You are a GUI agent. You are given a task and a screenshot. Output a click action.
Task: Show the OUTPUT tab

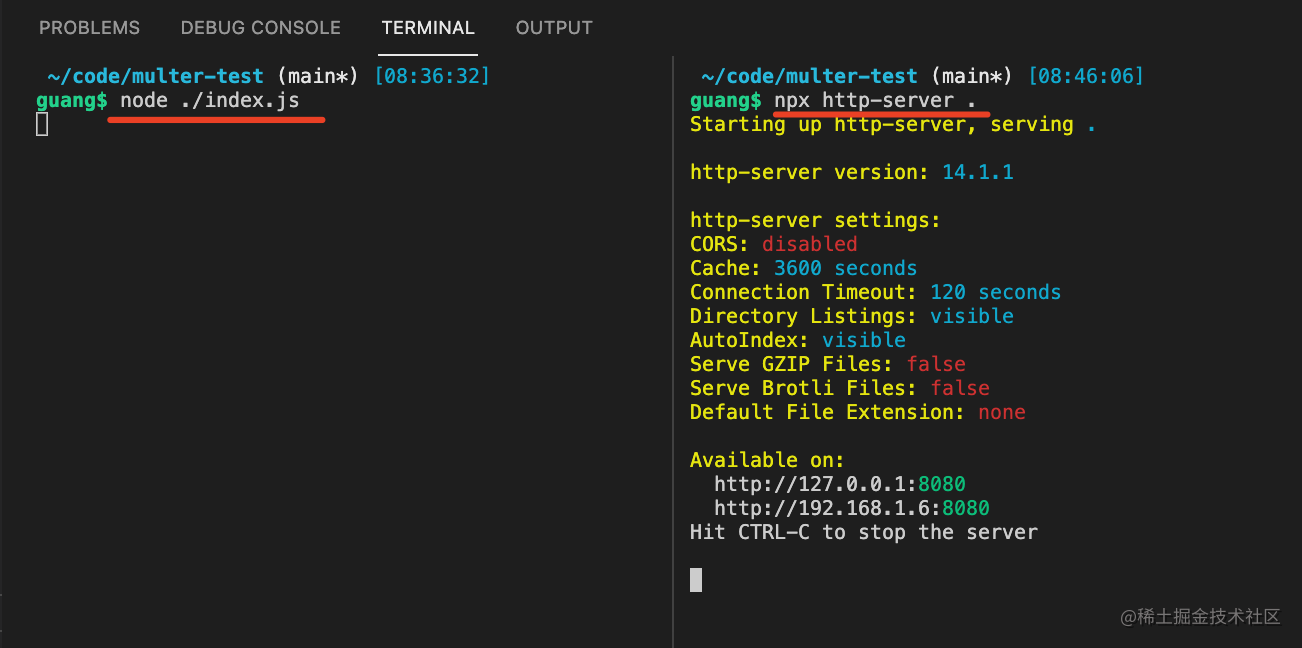click(554, 28)
